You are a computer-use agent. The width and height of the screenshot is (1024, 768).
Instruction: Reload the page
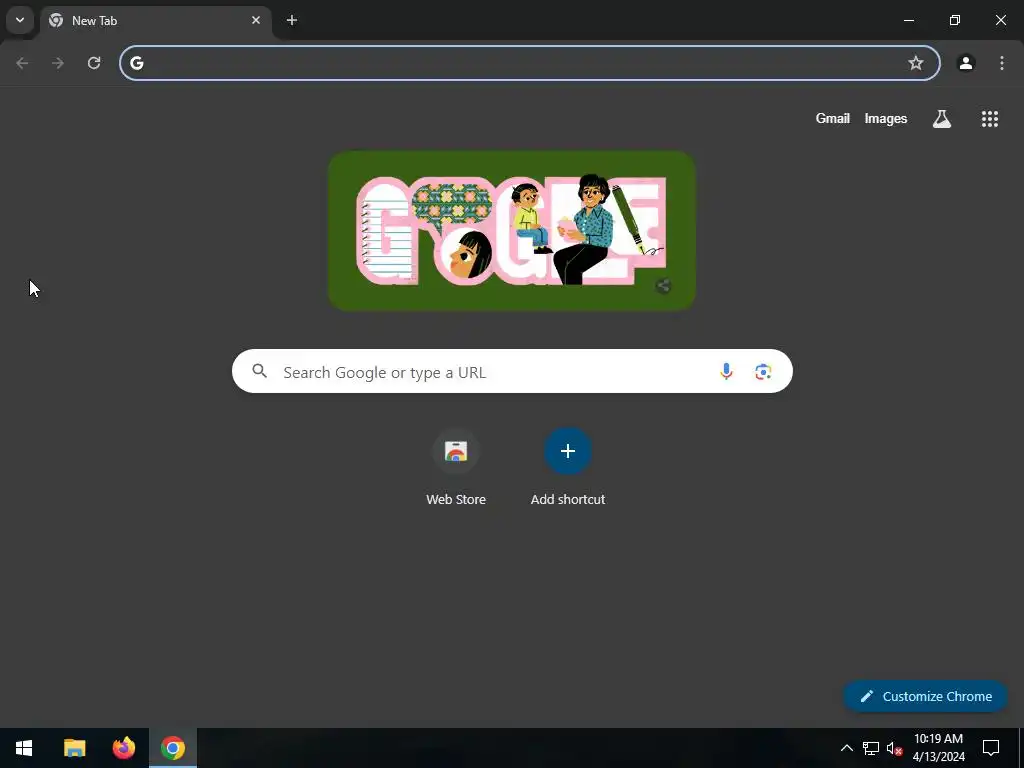pyautogui.click(x=94, y=63)
